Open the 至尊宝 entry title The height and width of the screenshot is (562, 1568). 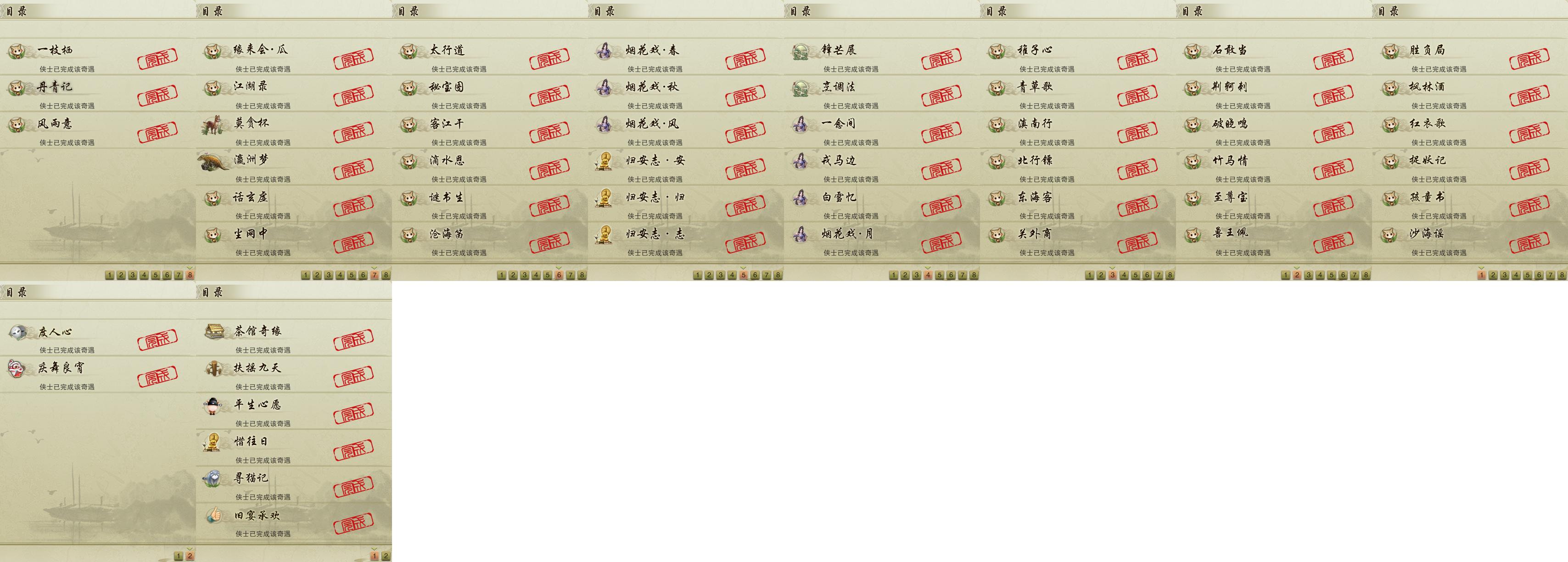click(1230, 197)
